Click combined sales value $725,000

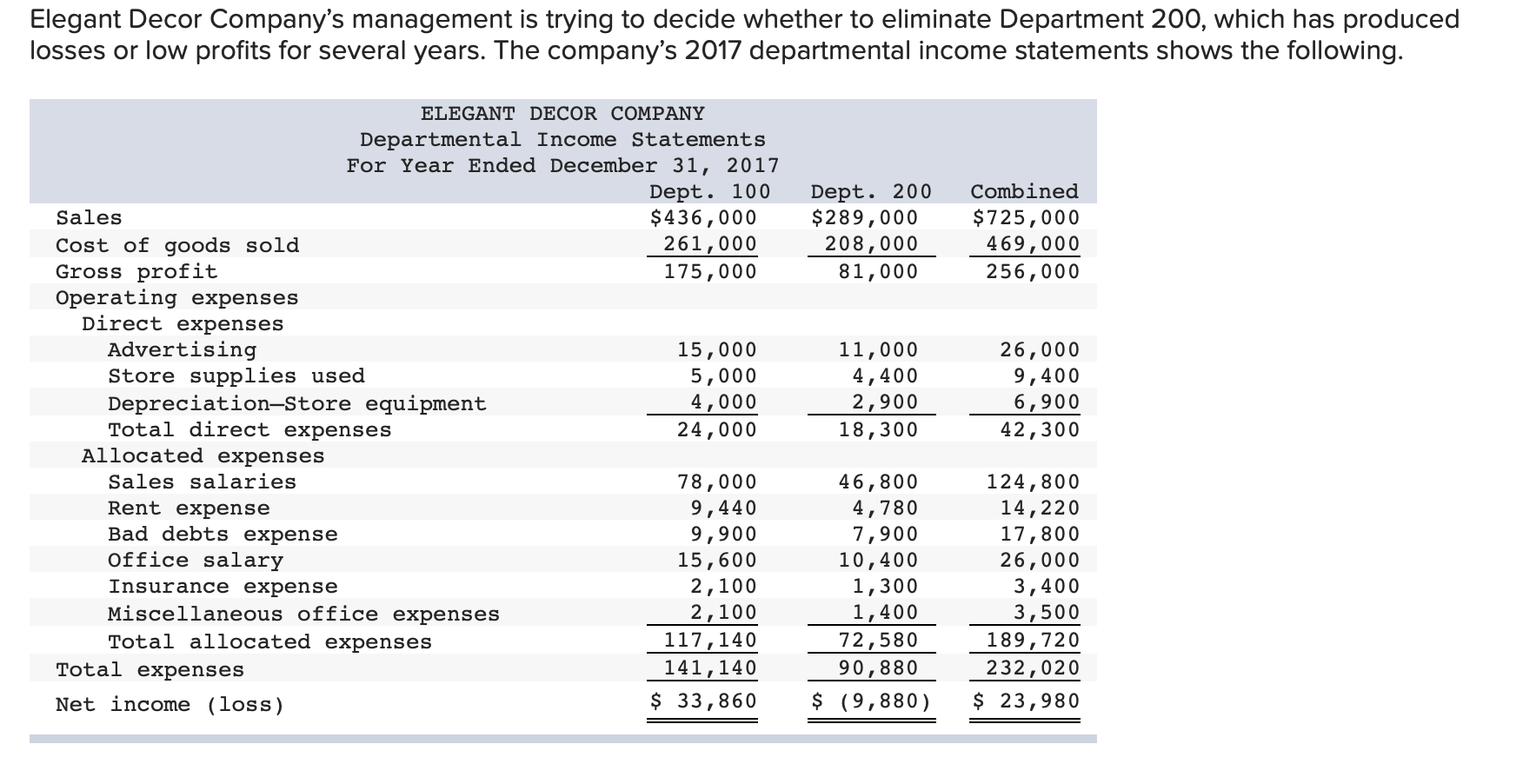(1026, 217)
